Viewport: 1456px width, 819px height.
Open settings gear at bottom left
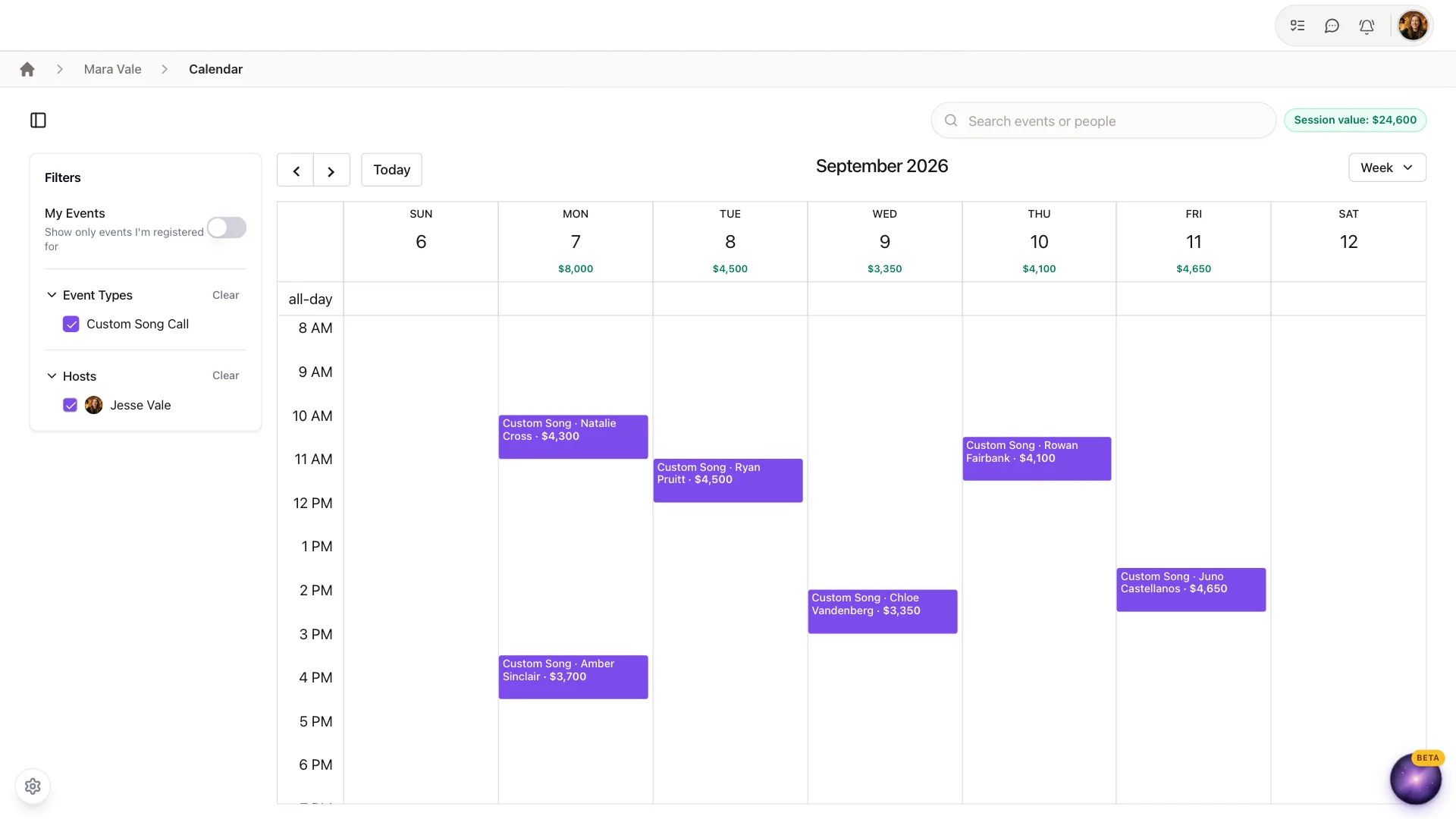pyautogui.click(x=33, y=786)
